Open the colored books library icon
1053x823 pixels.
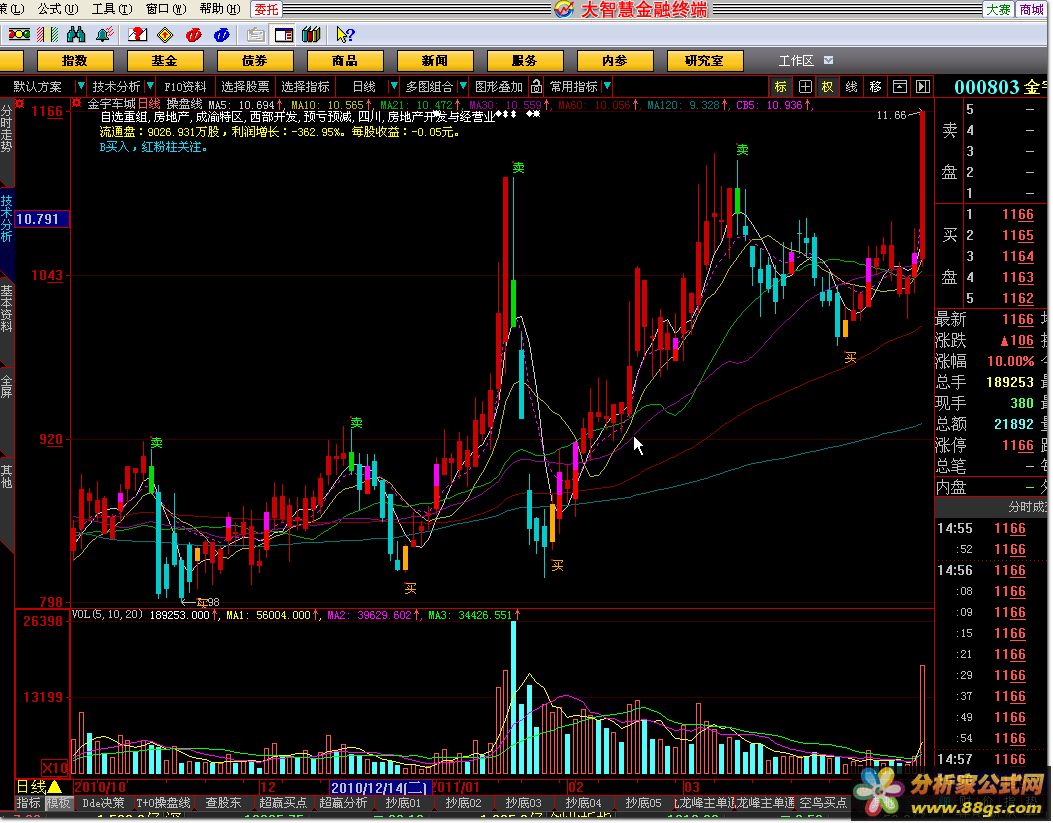tap(311, 34)
